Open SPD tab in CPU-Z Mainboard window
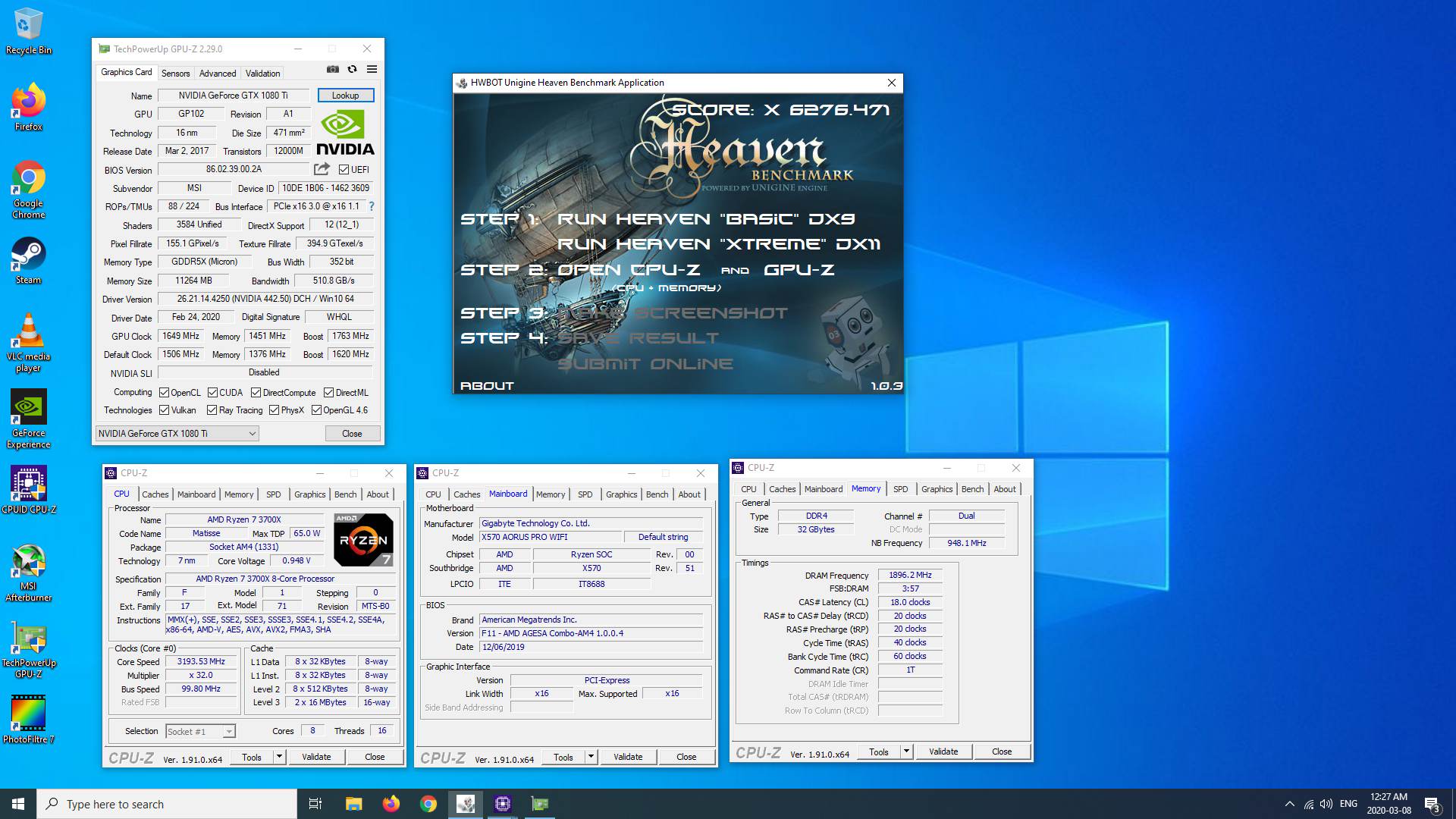The height and width of the screenshot is (819, 1456). click(x=585, y=494)
